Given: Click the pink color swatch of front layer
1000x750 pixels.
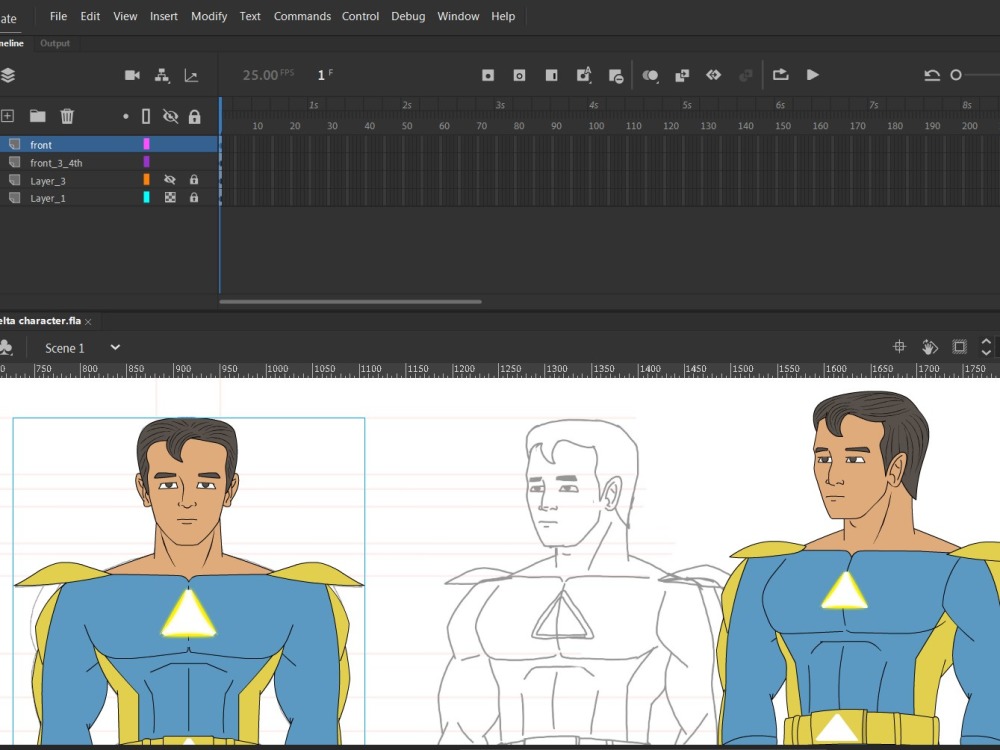Looking at the screenshot, I should (x=146, y=144).
